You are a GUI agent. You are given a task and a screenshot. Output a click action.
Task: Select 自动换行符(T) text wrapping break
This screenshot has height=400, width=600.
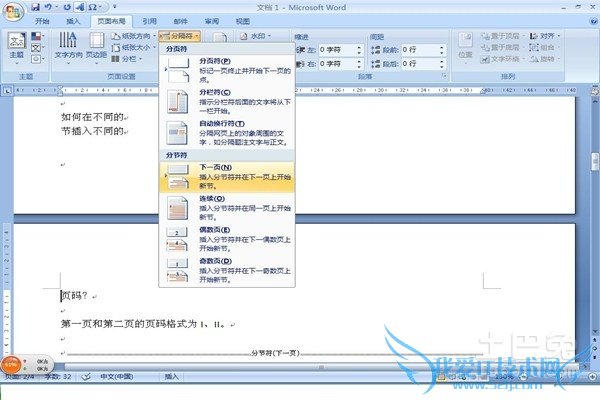click(x=227, y=133)
